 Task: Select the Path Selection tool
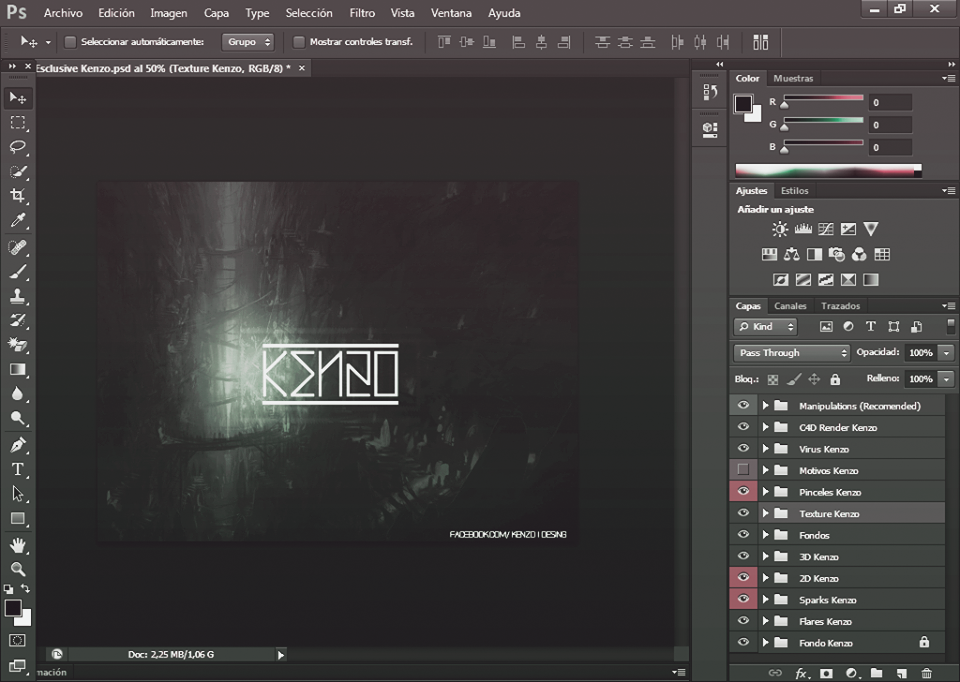[x=18, y=494]
